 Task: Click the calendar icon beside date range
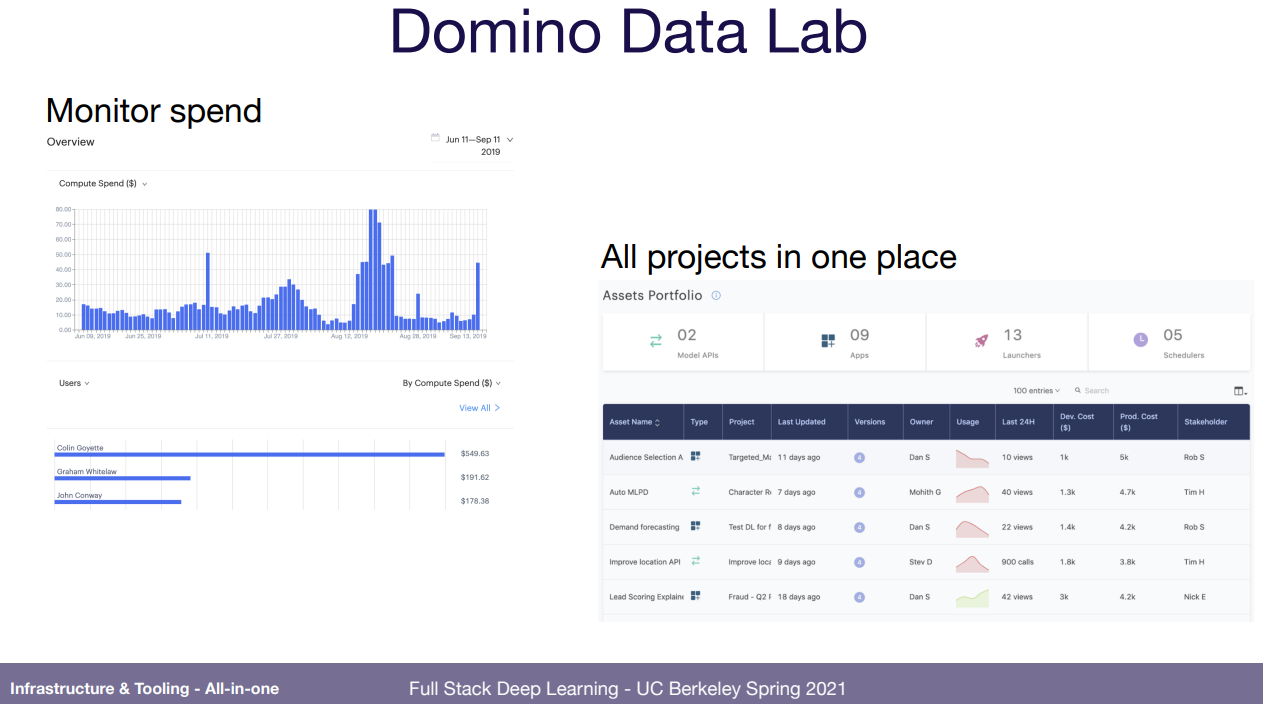tap(435, 138)
